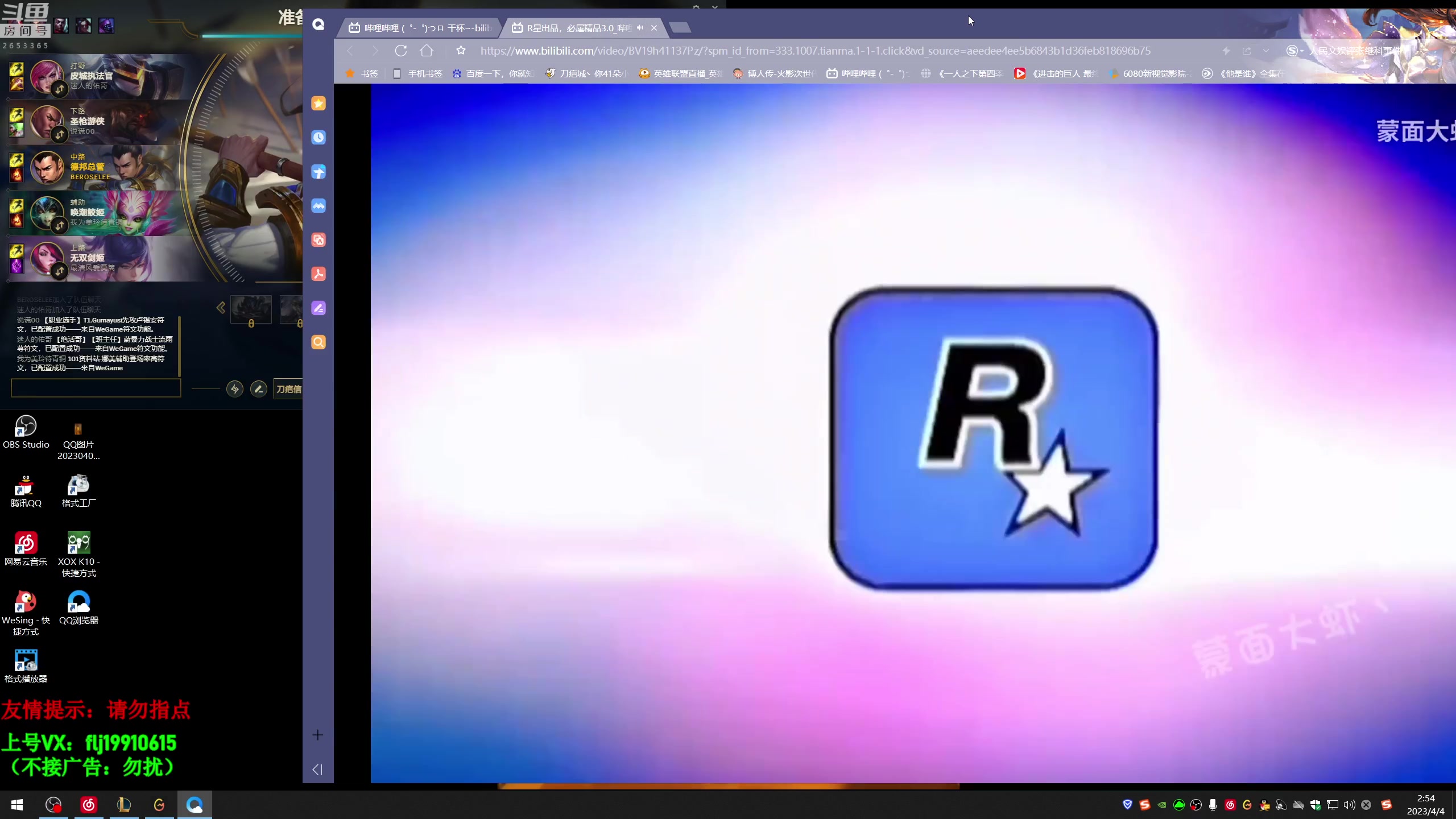Click the microphone icon in system tray
Image resolution: width=1456 pixels, height=819 pixels.
pos(1213,805)
